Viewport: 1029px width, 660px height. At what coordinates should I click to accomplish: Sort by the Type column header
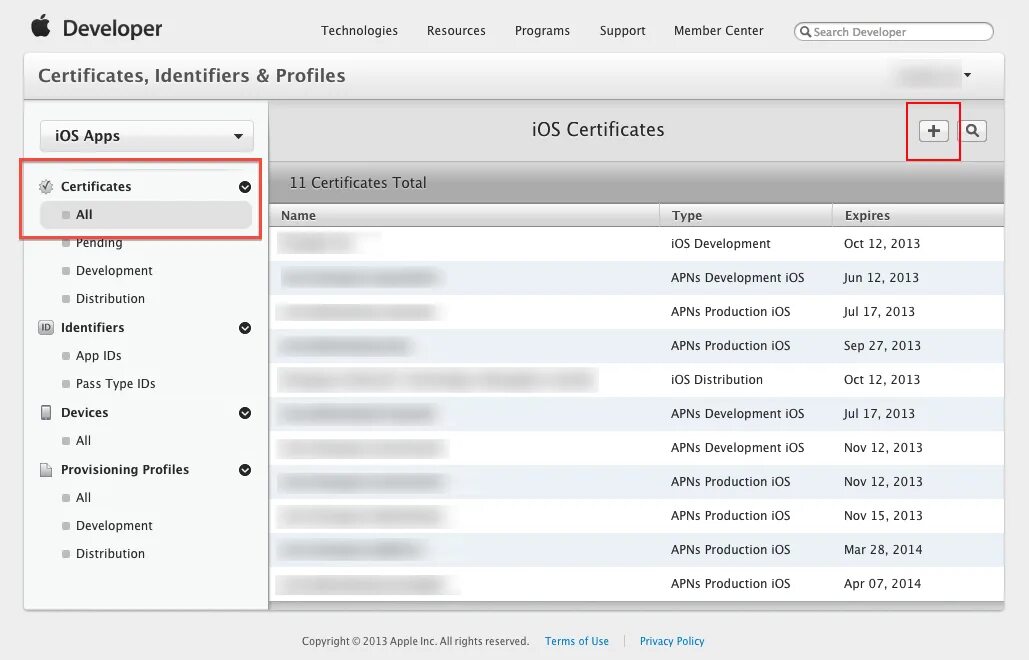[x=746, y=215]
